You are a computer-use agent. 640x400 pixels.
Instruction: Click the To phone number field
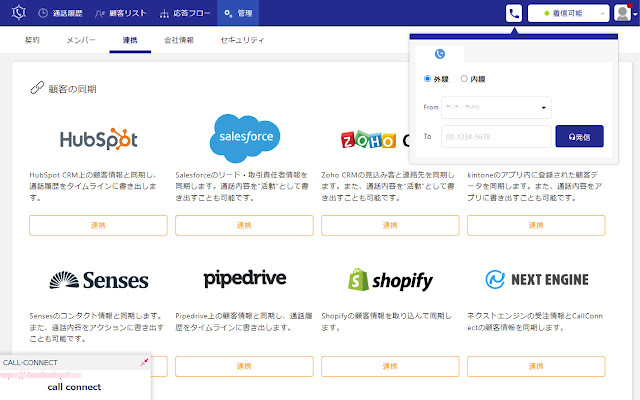[496, 136]
